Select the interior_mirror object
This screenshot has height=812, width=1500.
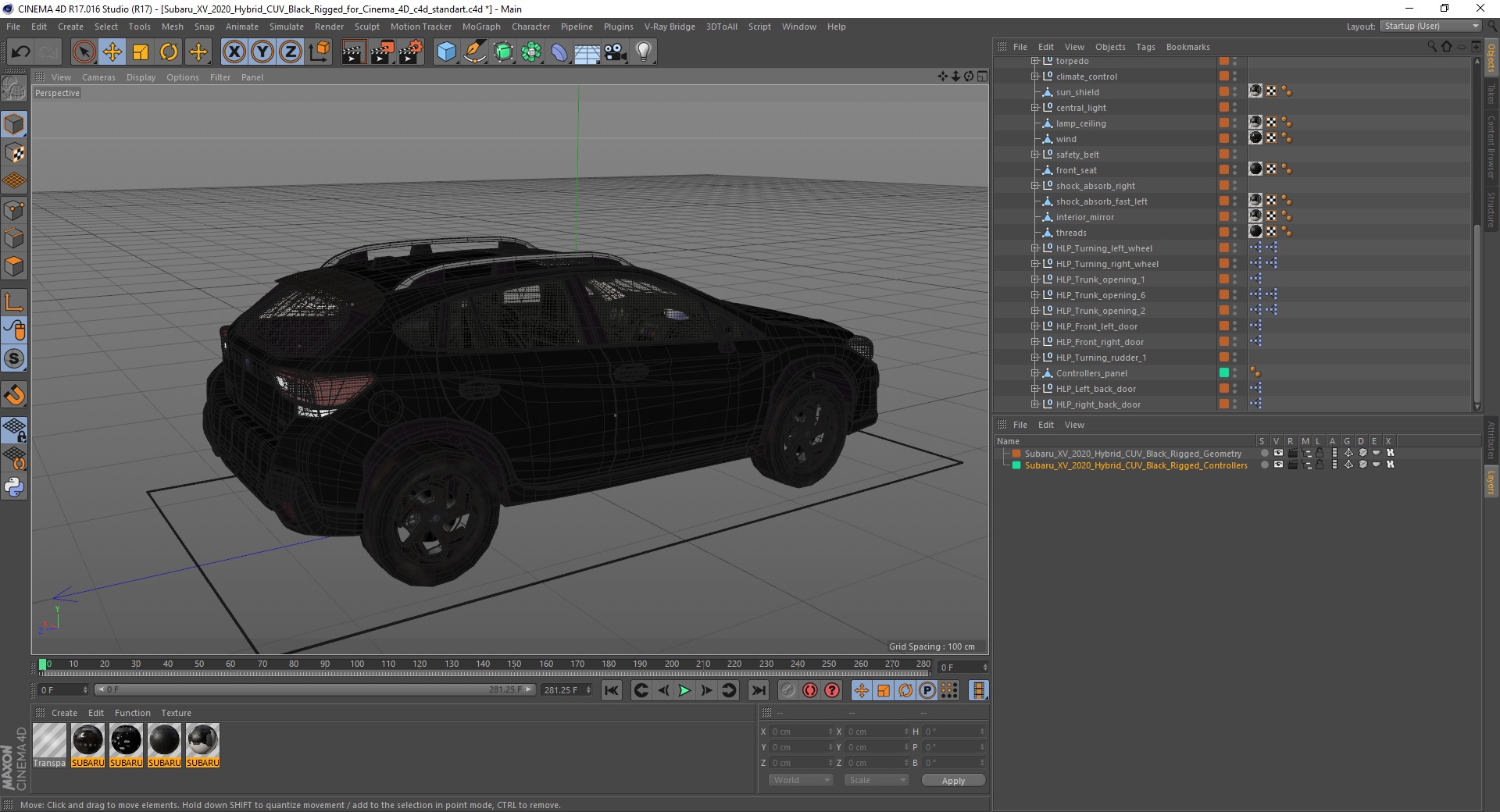tap(1085, 217)
